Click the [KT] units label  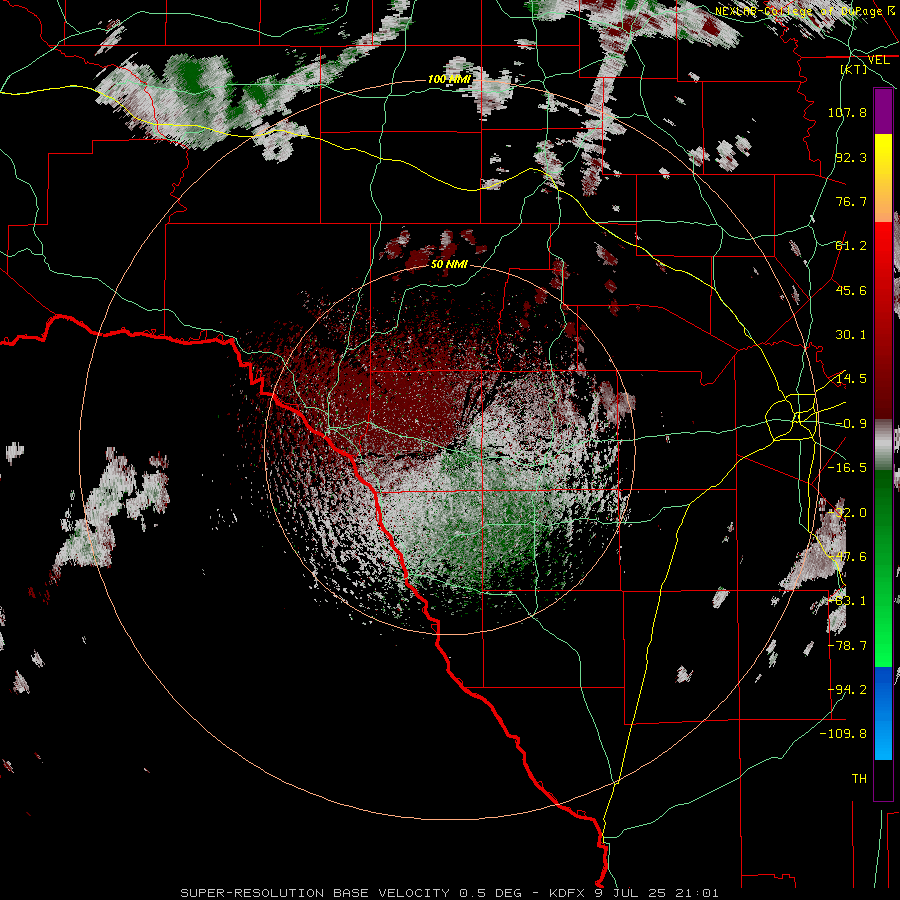pyautogui.click(x=854, y=70)
